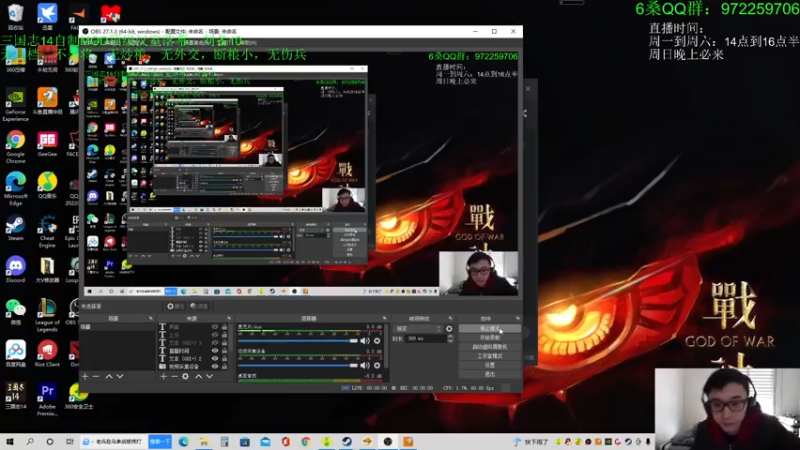Click the Start Recording button
Image resolution: width=800 pixels, height=450 pixels.
490,338
